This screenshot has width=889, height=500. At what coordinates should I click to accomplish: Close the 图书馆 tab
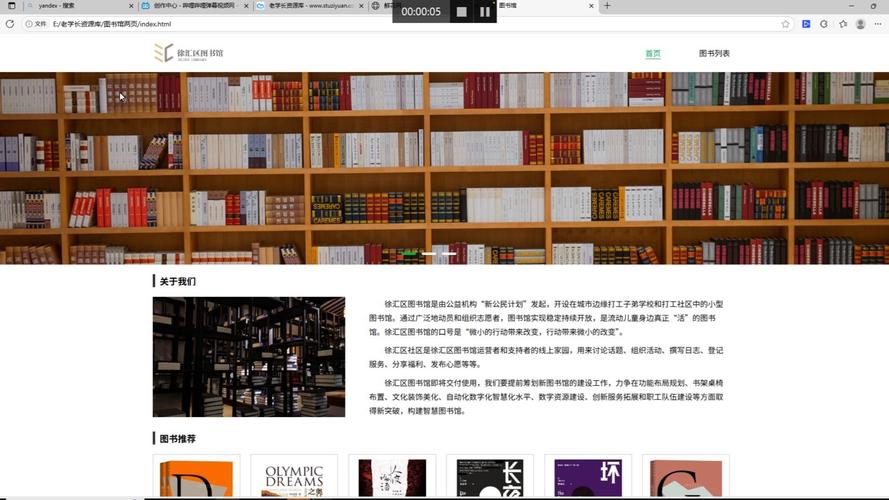point(591,6)
